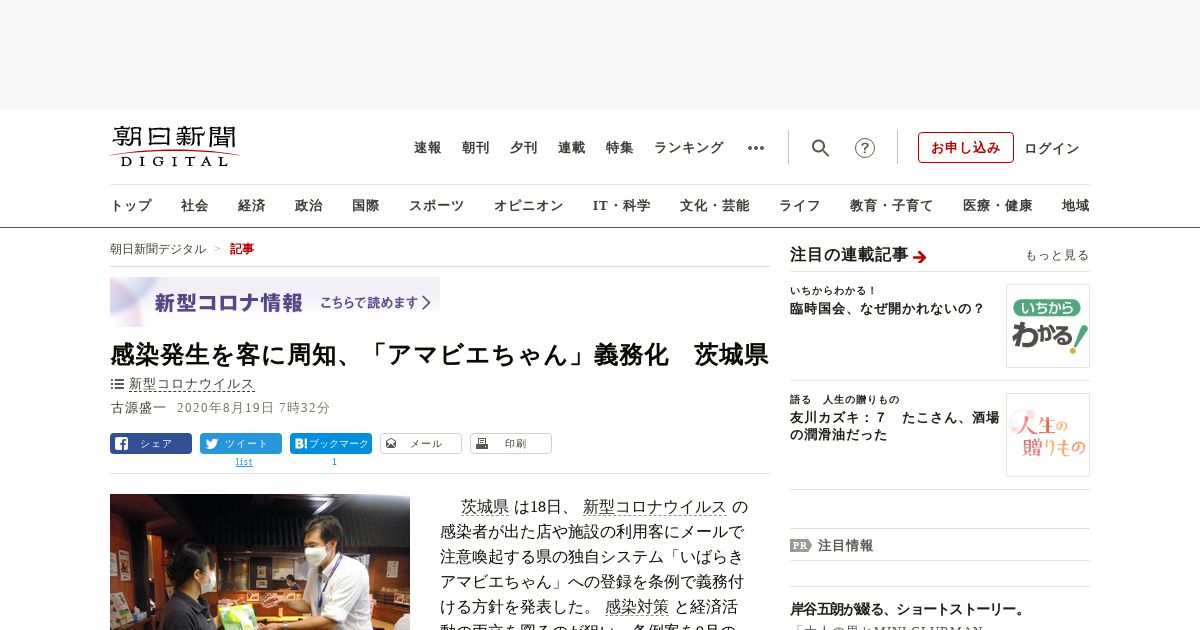The image size is (1200, 630).
Task: Go to ライフ section tab
Action: click(x=800, y=206)
